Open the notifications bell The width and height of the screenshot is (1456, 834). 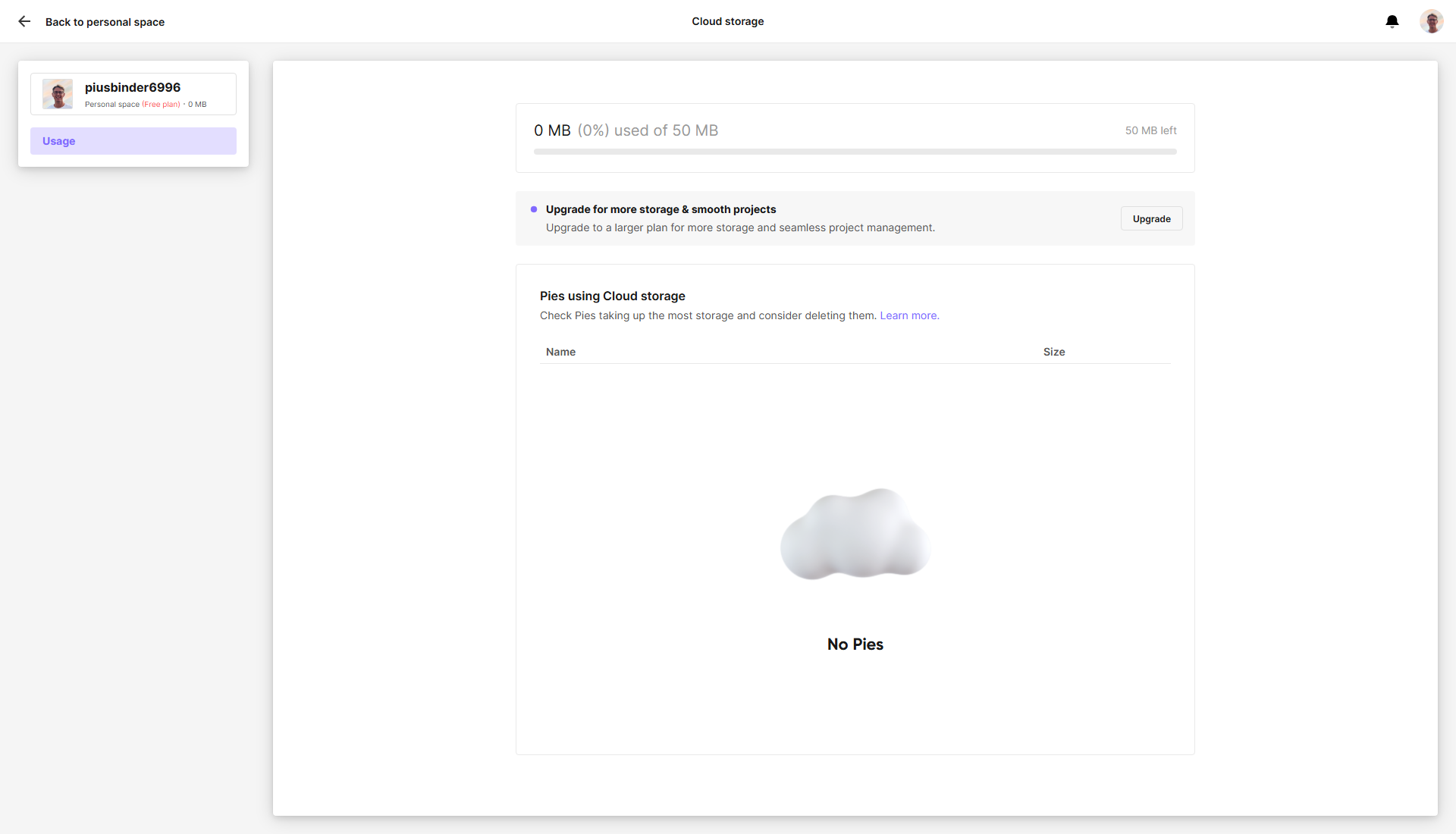click(1392, 21)
